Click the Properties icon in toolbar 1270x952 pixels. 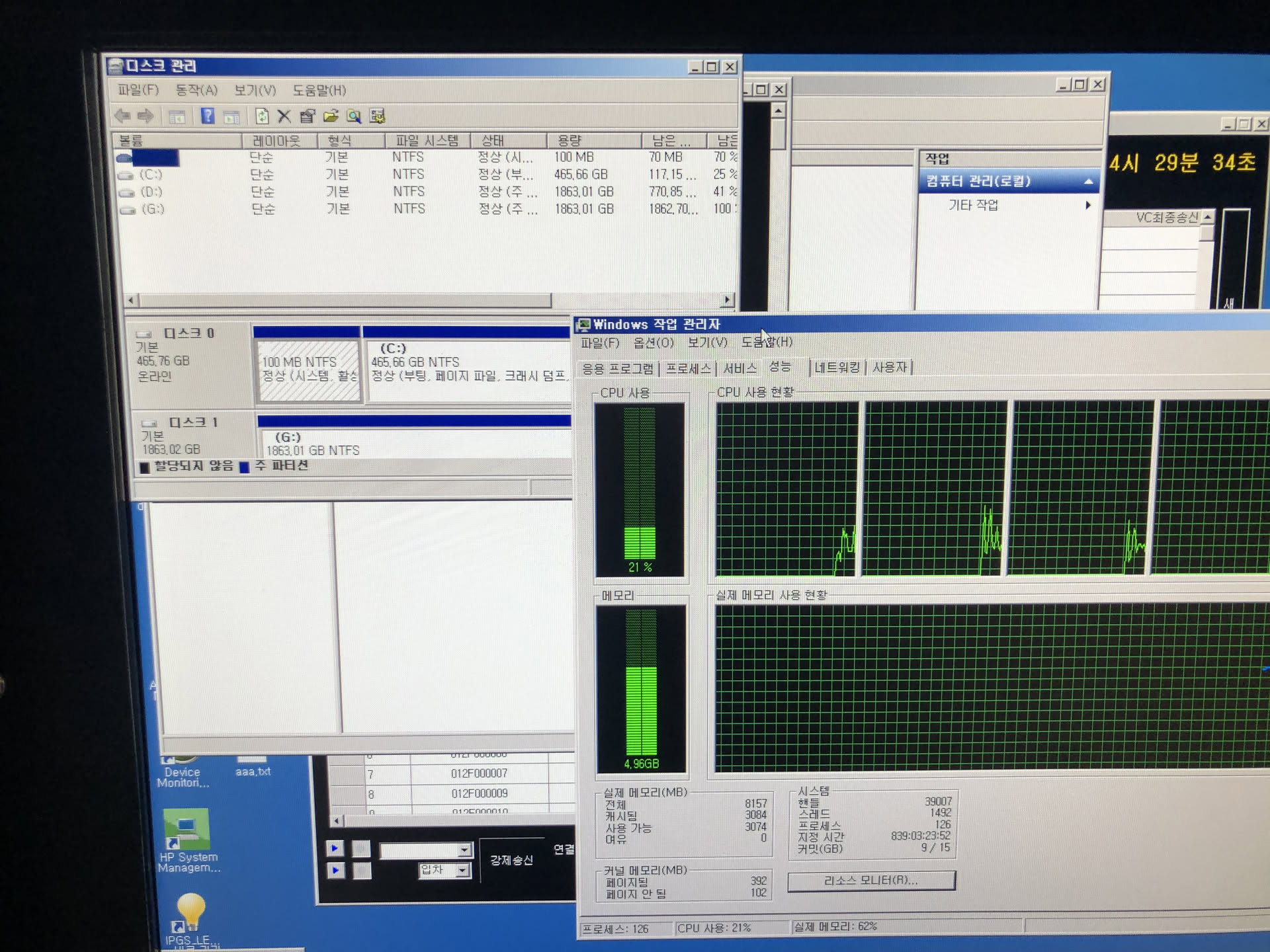[308, 117]
